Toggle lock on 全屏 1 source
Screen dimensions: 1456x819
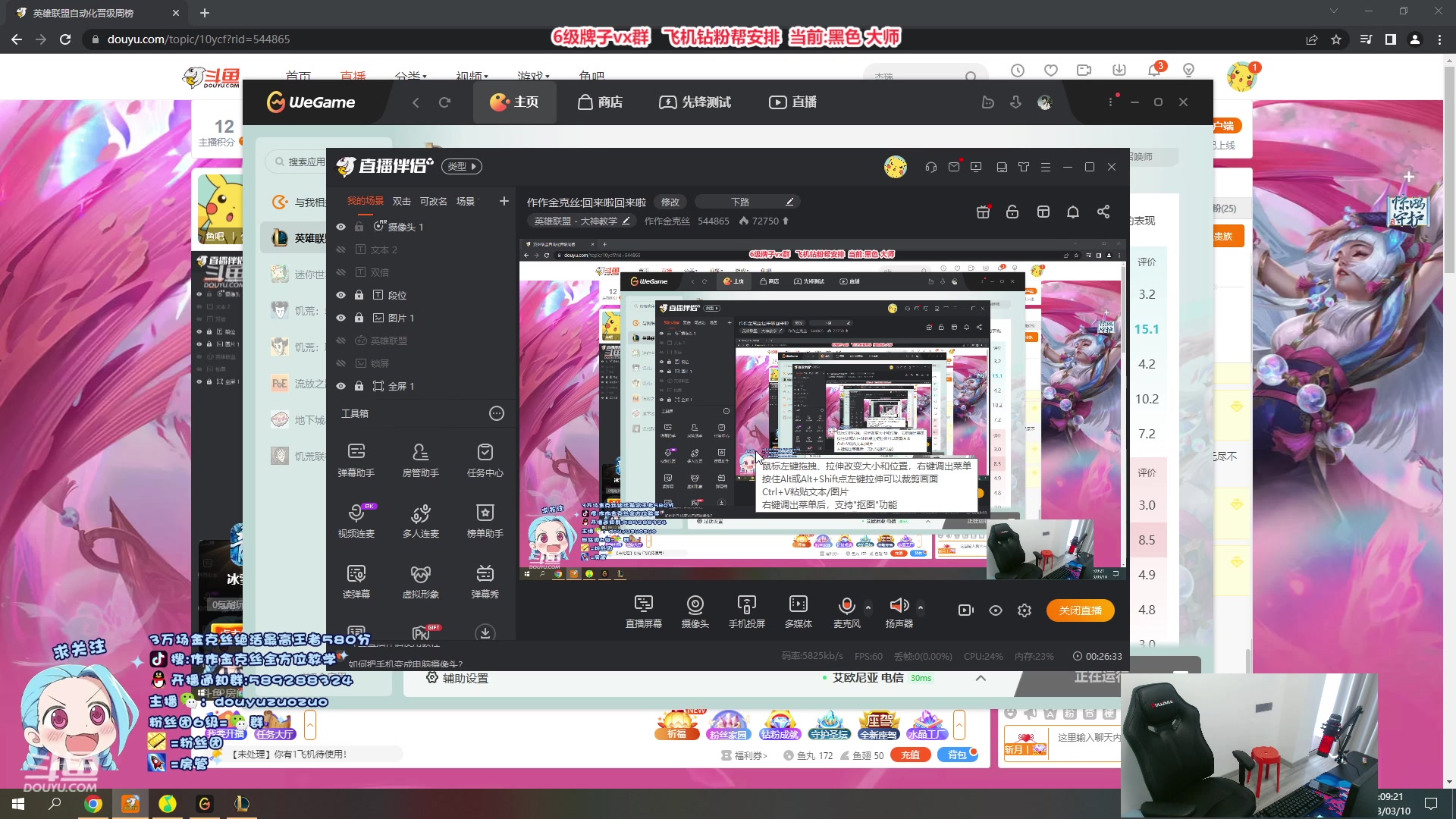[x=359, y=386]
